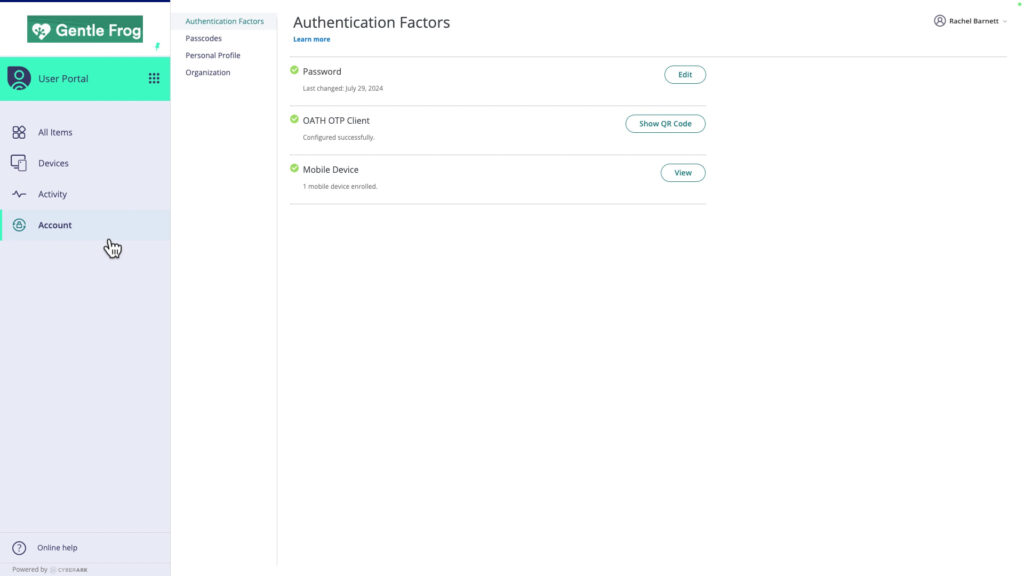Click the Gentle Frog logo

pyautogui.click(x=85, y=29)
